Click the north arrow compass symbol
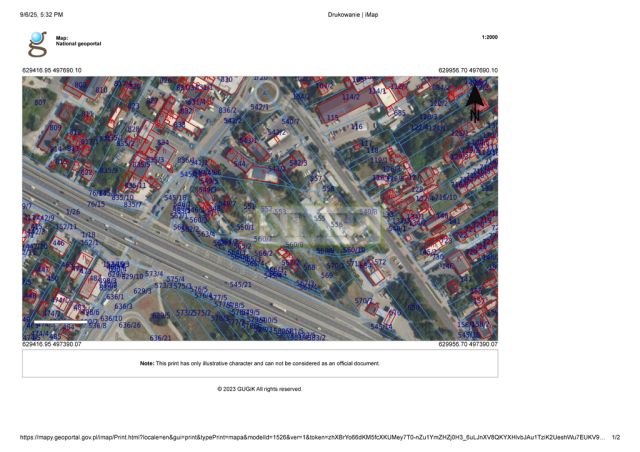 475,102
